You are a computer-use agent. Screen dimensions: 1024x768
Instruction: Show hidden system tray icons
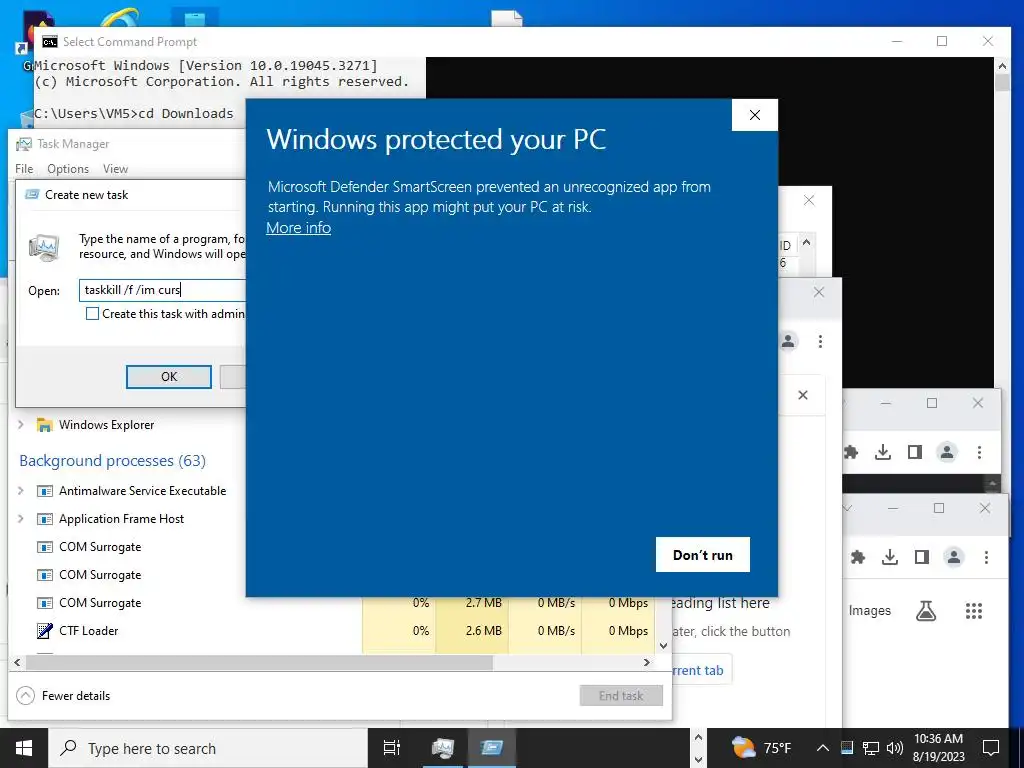[x=823, y=748]
